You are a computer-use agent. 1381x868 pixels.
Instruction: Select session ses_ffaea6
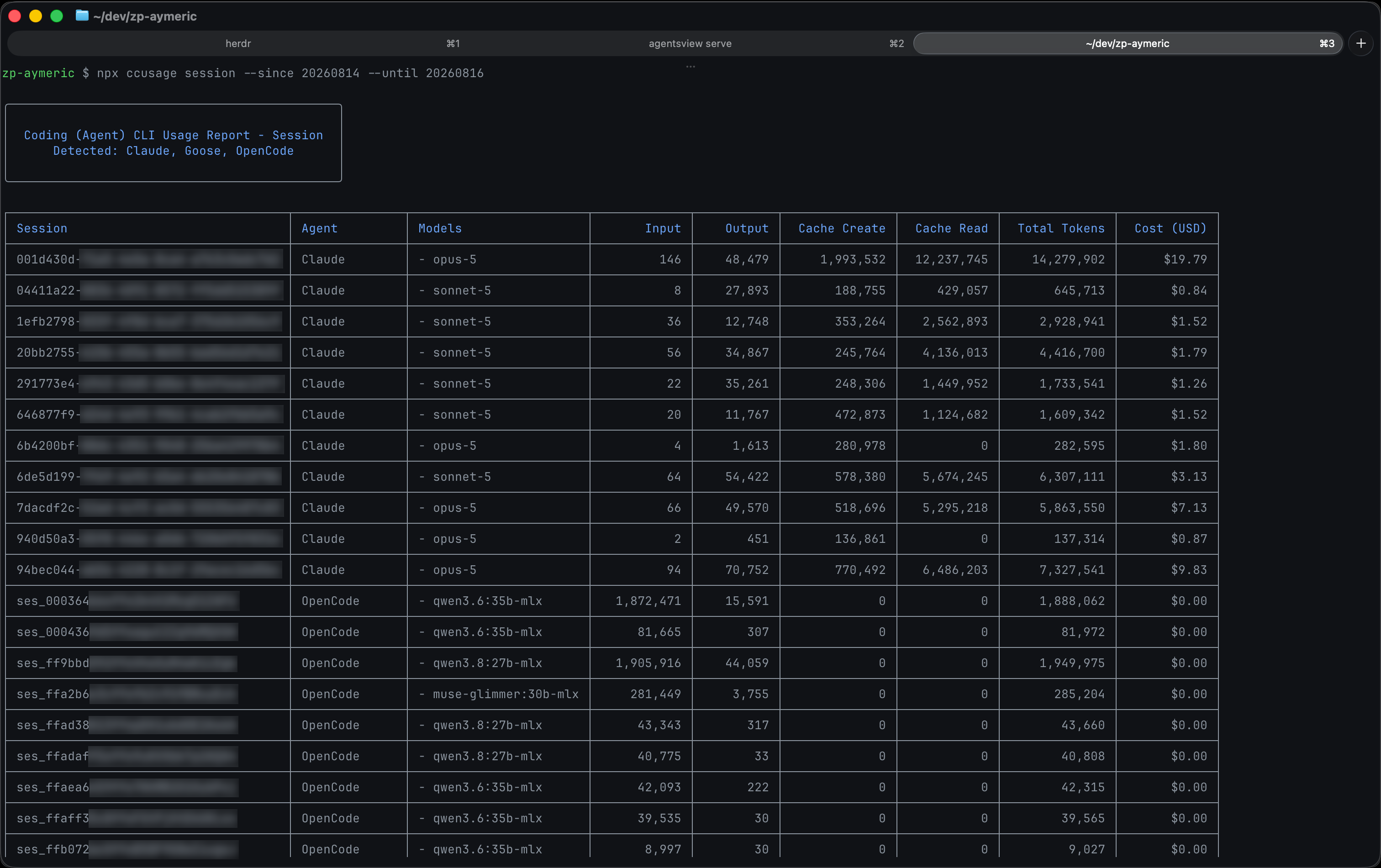53,787
